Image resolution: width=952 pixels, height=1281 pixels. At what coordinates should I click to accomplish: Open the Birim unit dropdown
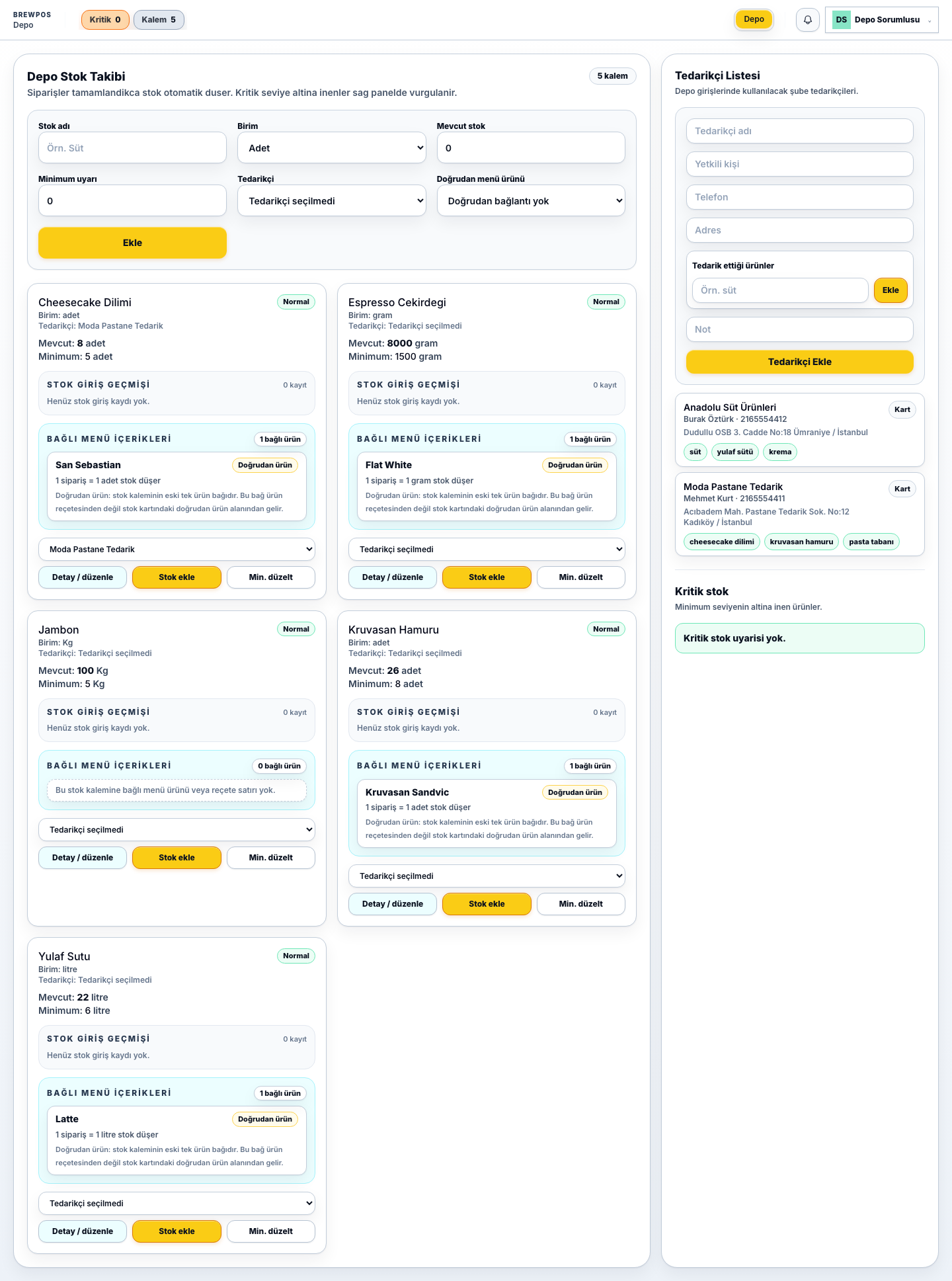(332, 148)
